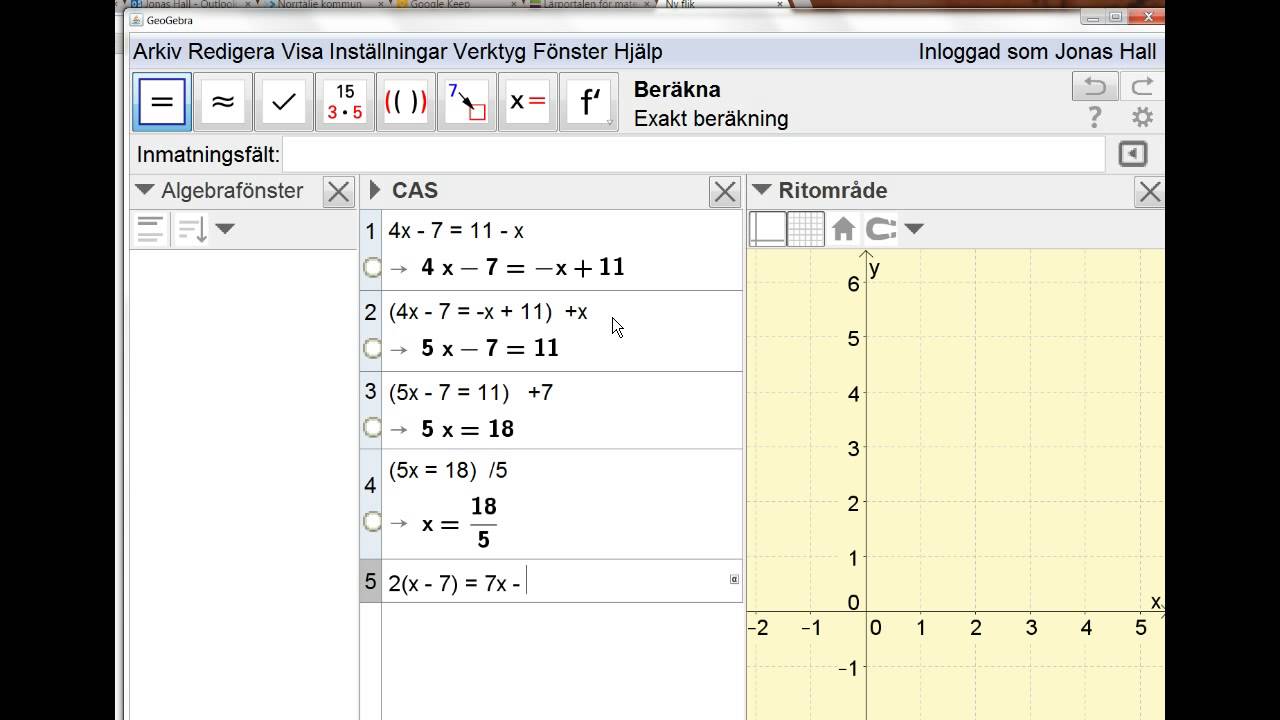
Task: Click the sort objects icon in Algebrafönster
Action: coord(191,229)
